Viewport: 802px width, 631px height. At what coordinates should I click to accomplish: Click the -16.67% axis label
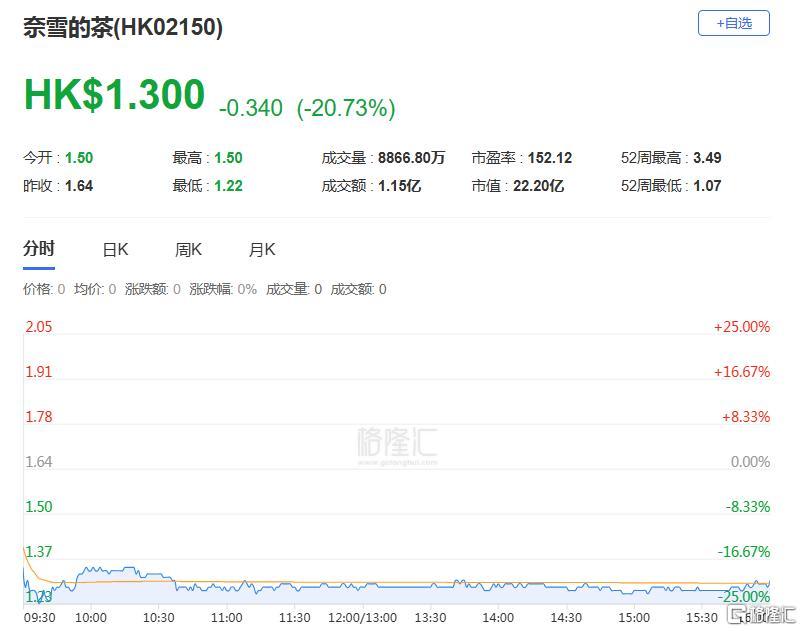coord(744,552)
